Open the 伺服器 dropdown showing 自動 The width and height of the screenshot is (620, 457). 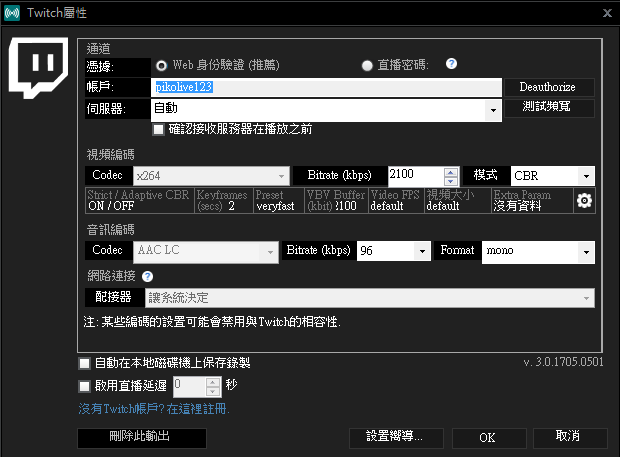coord(326,110)
